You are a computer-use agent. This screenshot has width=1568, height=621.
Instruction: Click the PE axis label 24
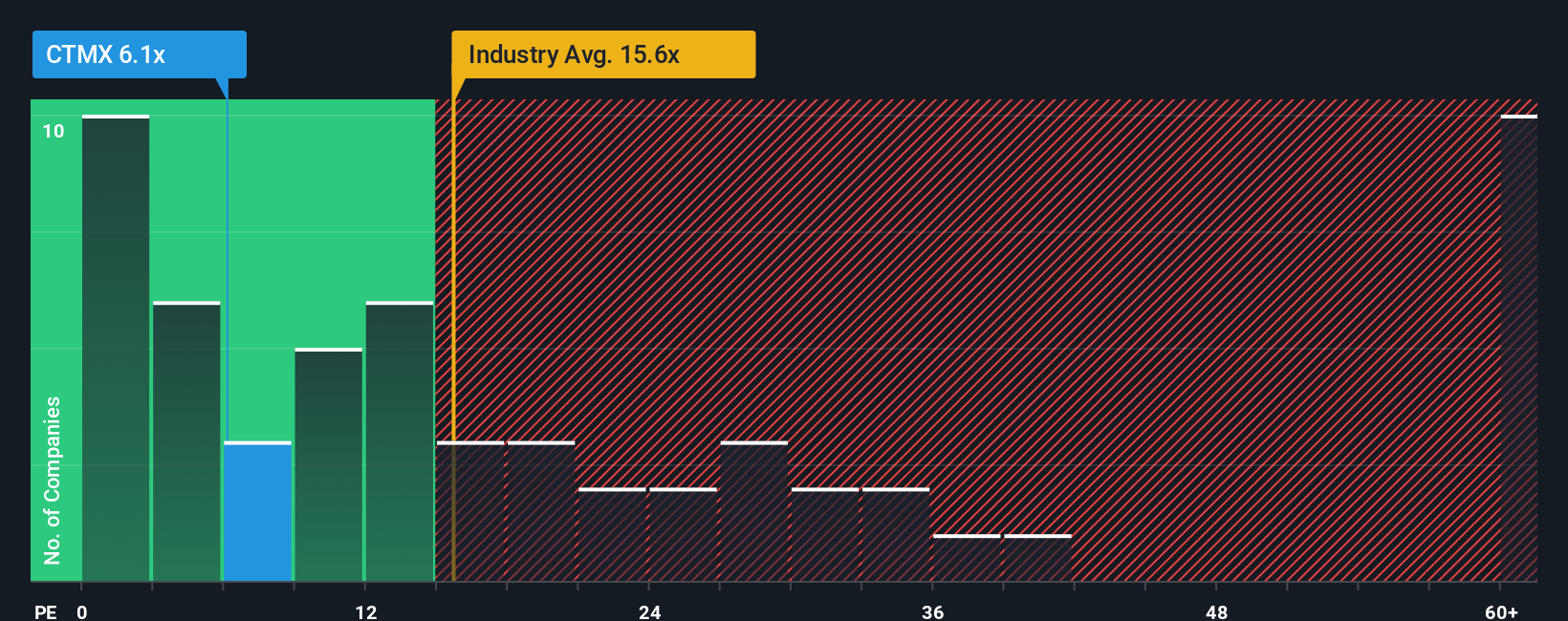[x=649, y=611]
